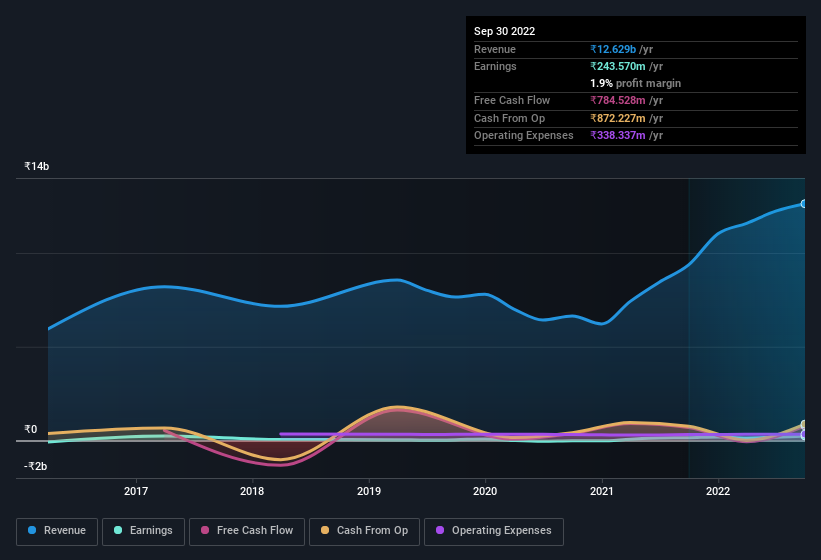821x560 pixels.
Task: Click the 2020 x-axis label
Action: click(x=485, y=491)
